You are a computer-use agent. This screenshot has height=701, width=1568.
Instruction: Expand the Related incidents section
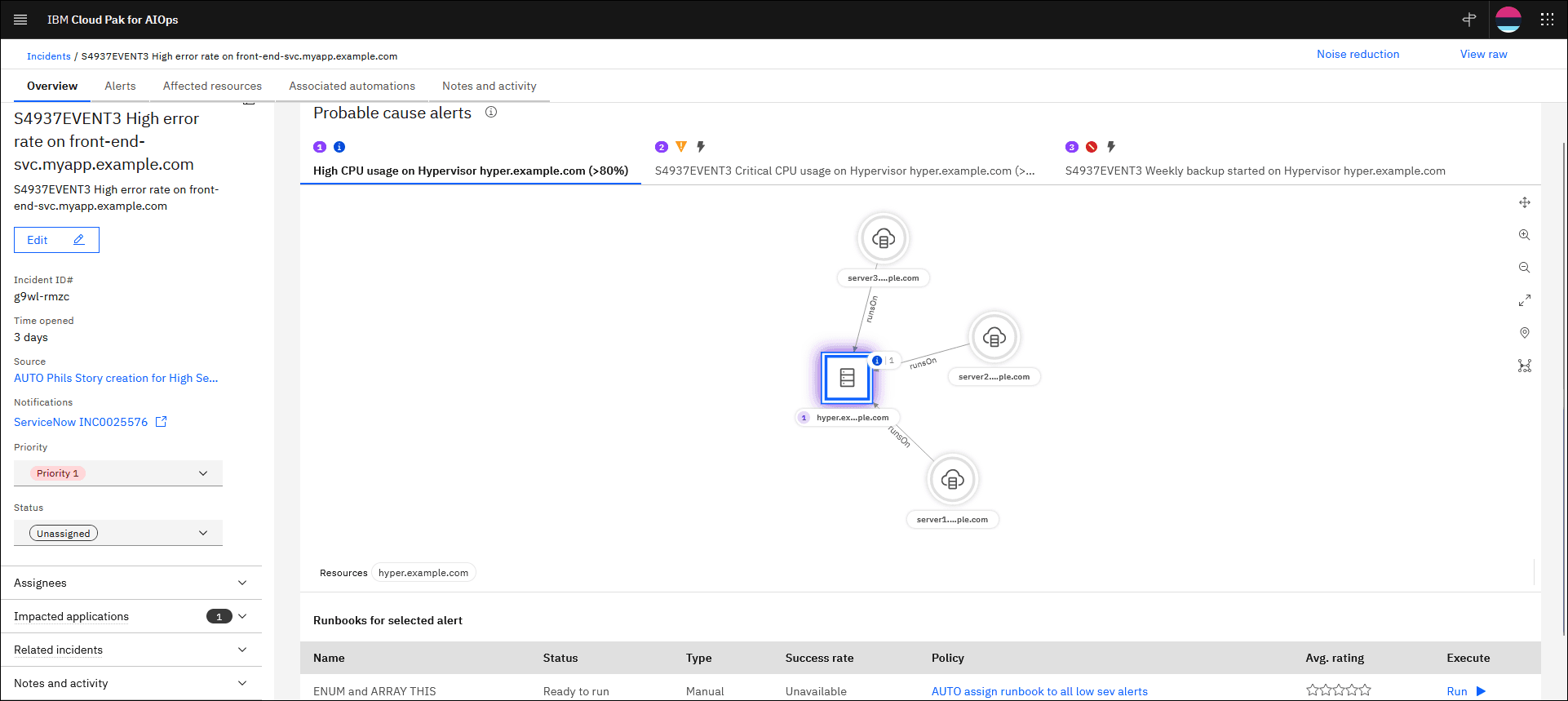point(131,650)
